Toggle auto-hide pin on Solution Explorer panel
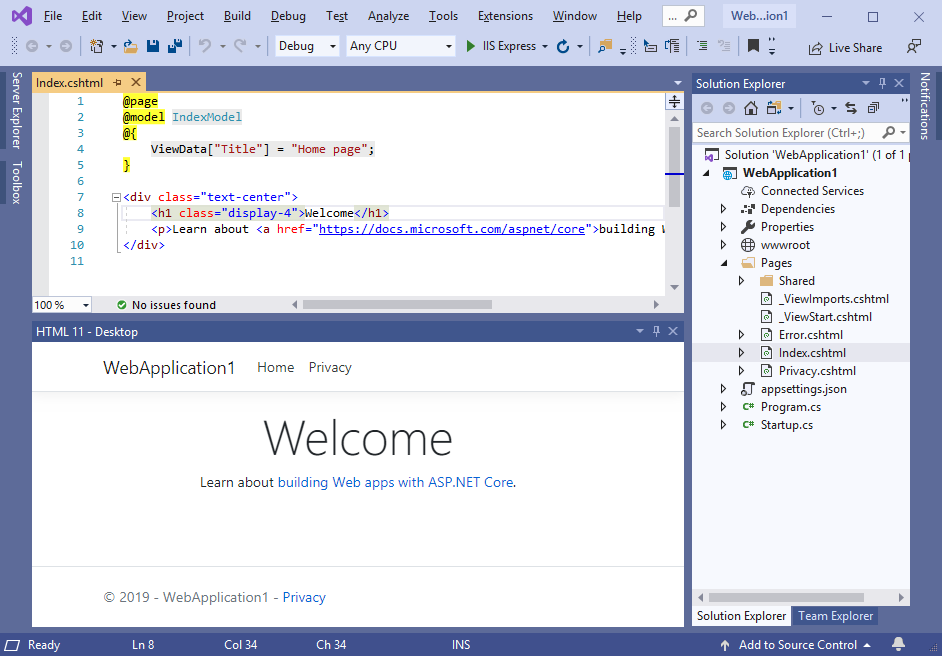This screenshot has height=656, width=942. 882,84
